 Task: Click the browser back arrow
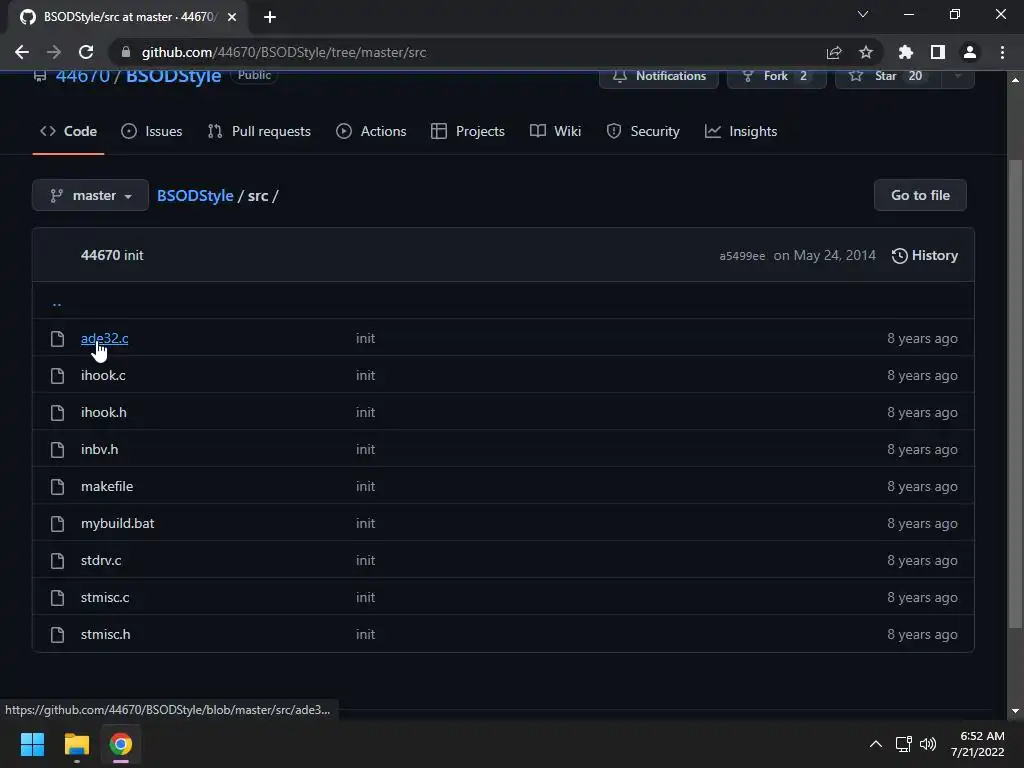click(x=22, y=52)
